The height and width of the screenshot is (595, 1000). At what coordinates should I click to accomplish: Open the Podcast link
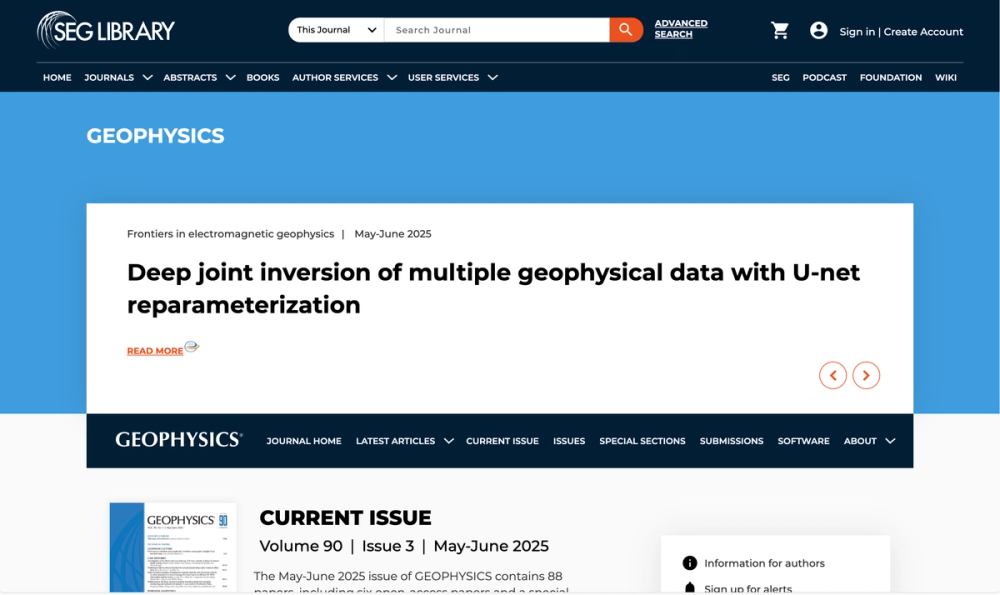(x=824, y=77)
